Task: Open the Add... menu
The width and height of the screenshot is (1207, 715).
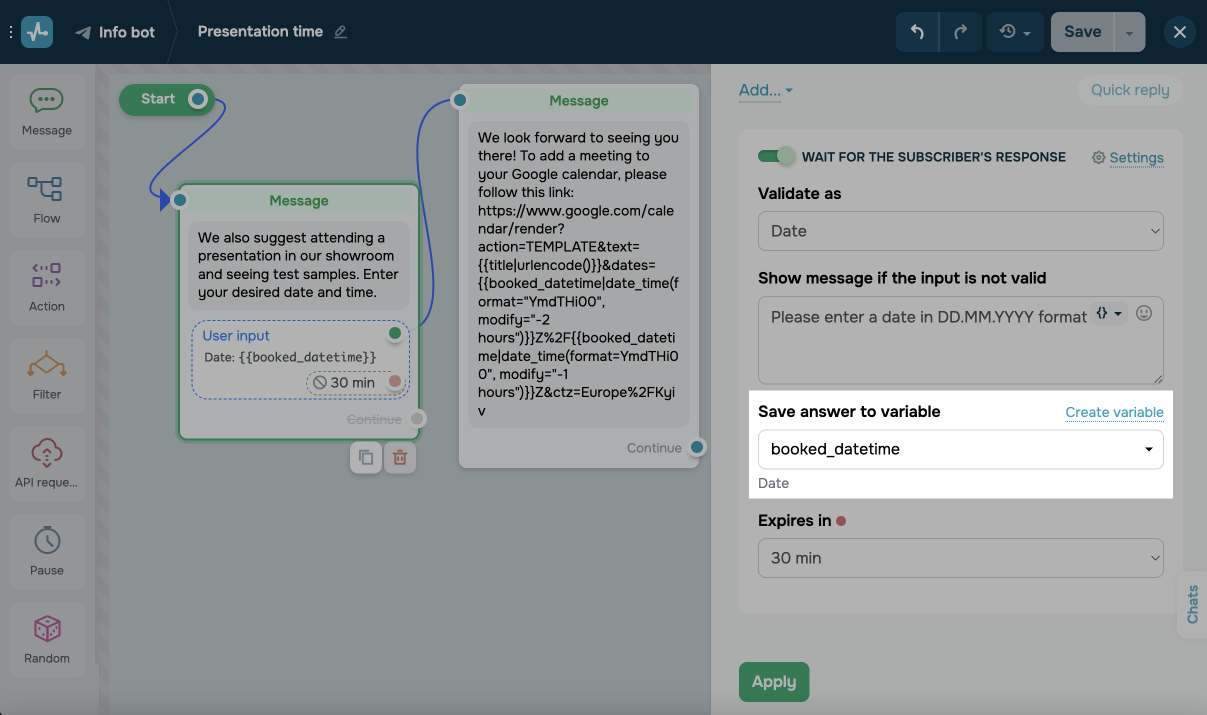Action: point(765,90)
